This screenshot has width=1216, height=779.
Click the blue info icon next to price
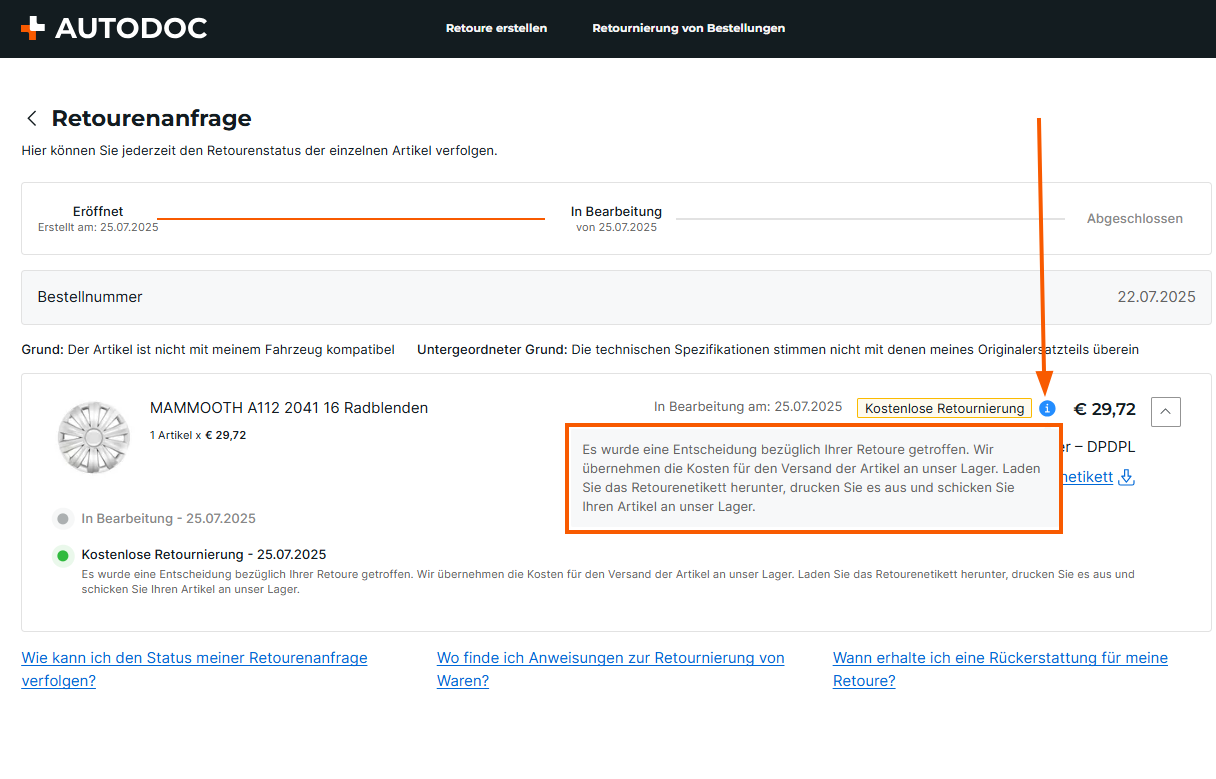click(x=1047, y=408)
